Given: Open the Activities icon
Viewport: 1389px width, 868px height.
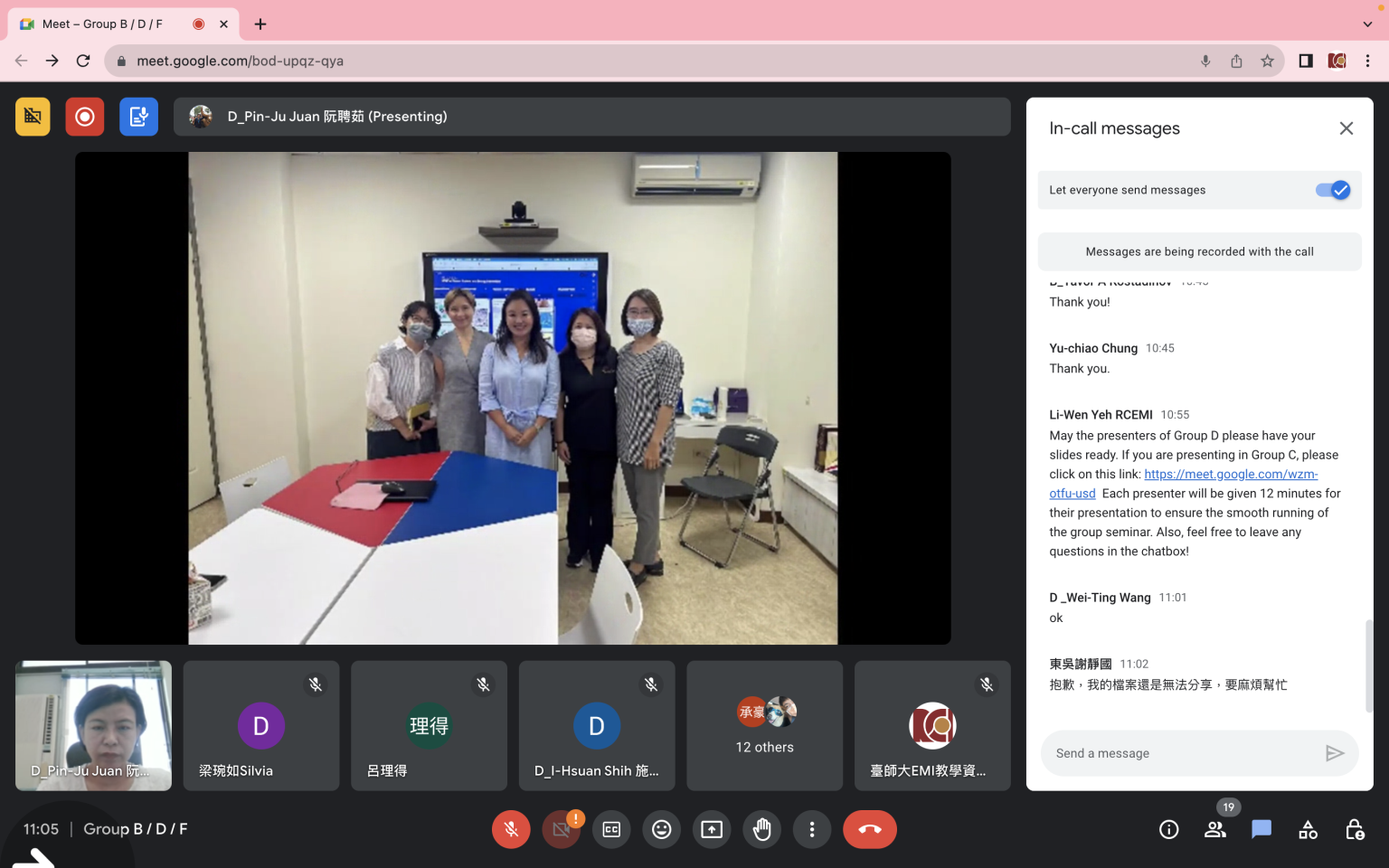Looking at the screenshot, I should [x=1308, y=829].
